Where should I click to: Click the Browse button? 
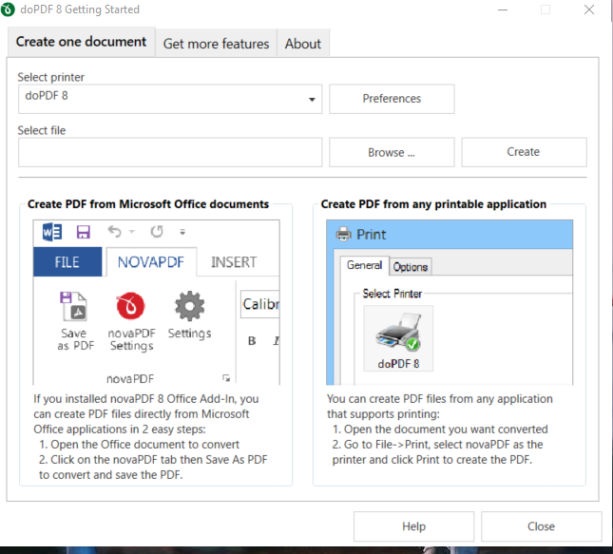[392, 152]
